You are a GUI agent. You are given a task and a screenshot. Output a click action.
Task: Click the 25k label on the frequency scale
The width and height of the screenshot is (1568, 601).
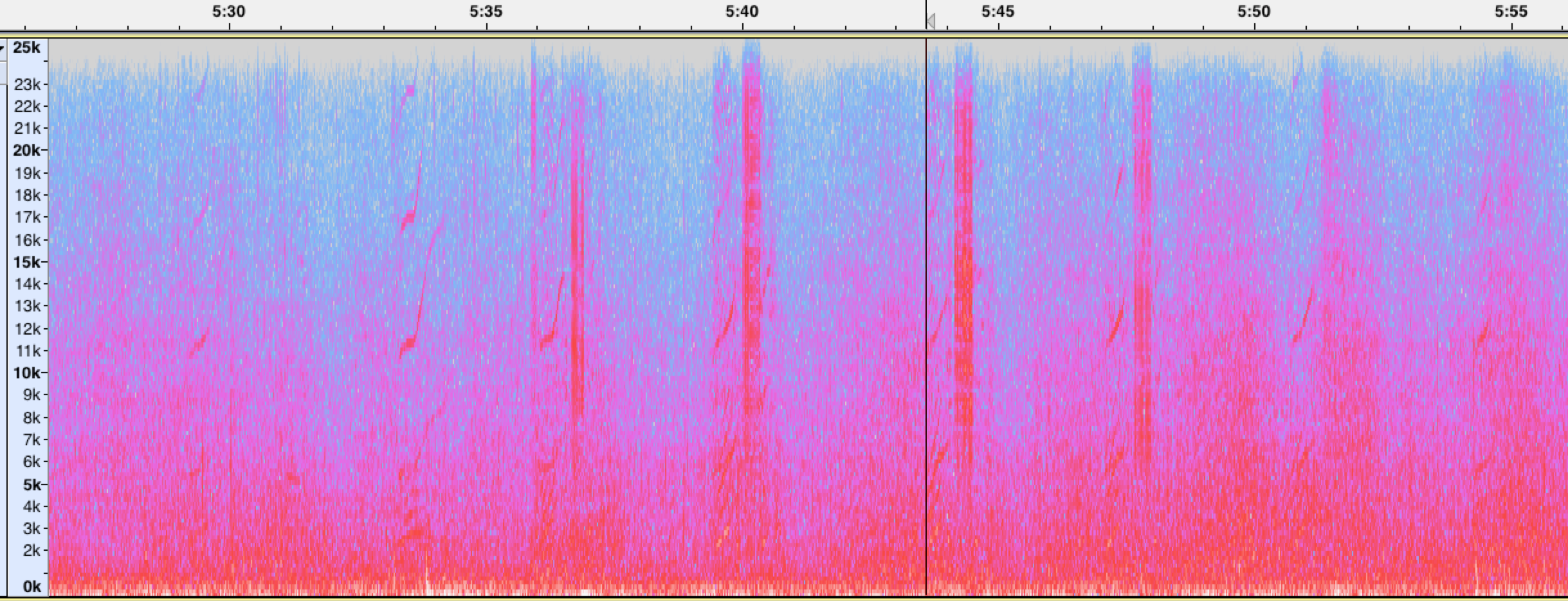[26, 47]
